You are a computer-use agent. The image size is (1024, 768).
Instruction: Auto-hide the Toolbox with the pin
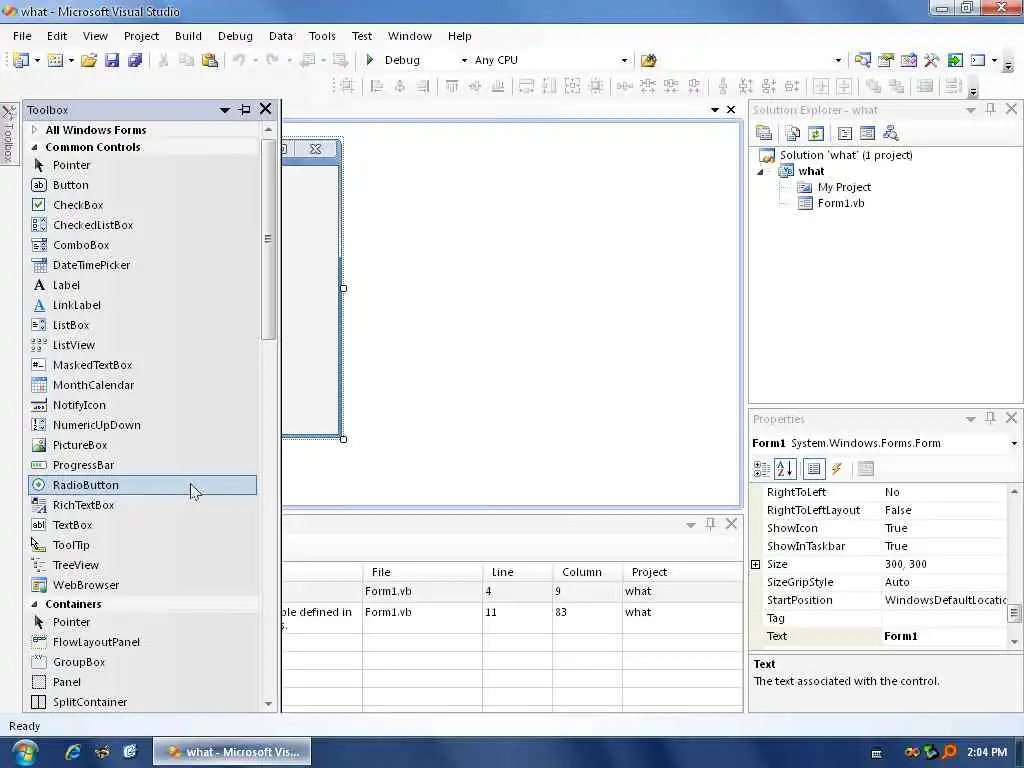pyautogui.click(x=245, y=110)
